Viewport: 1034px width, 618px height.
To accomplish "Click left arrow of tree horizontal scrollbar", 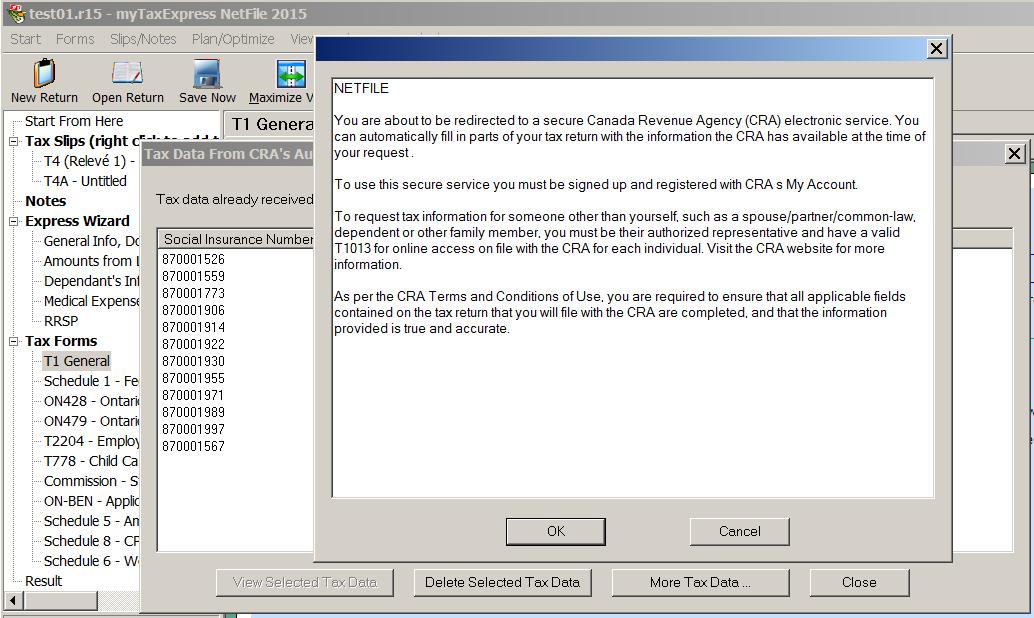I will (x=13, y=600).
